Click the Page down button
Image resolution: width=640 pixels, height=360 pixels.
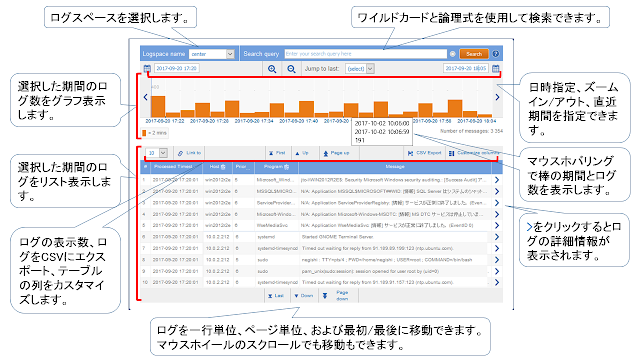(337, 296)
